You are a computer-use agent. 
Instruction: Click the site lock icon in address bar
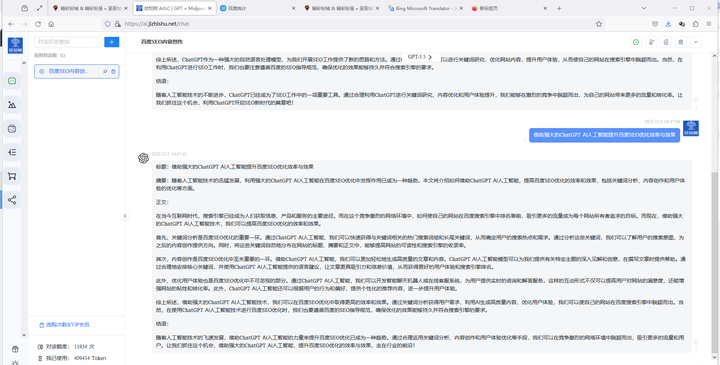click(x=118, y=24)
